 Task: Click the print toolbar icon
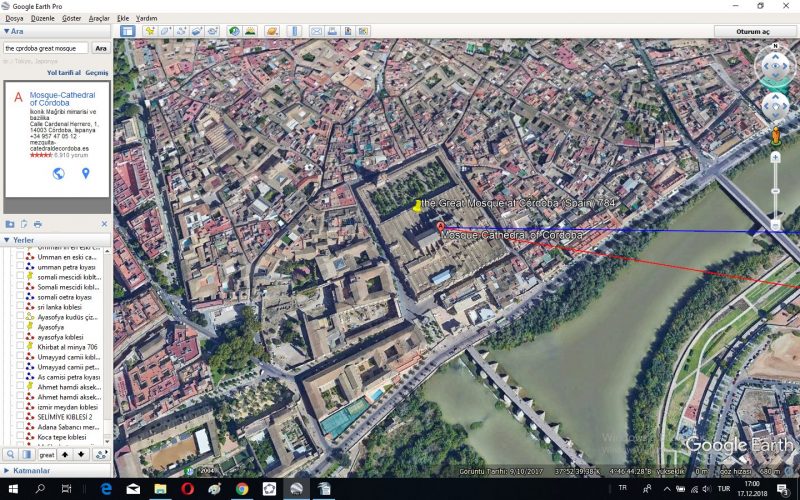click(332, 31)
